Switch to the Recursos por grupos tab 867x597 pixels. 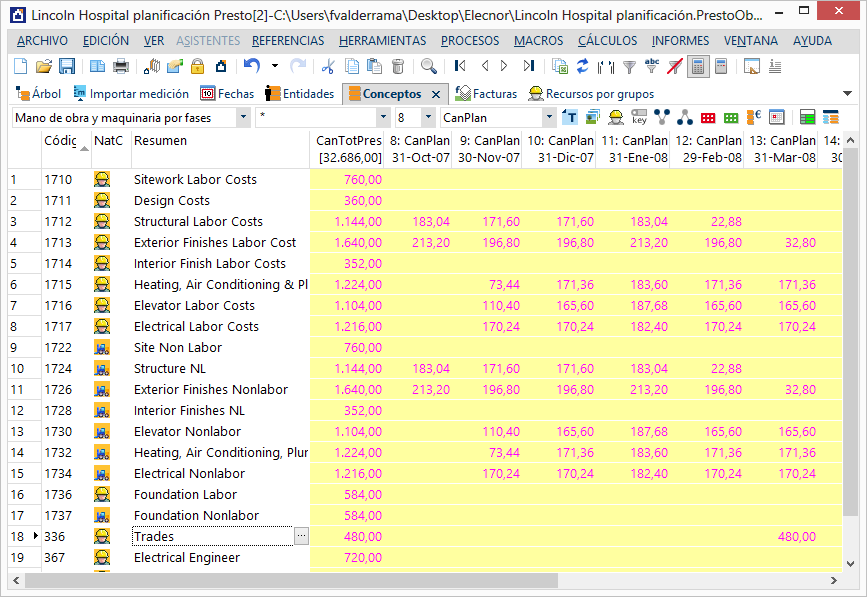click(x=591, y=94)
